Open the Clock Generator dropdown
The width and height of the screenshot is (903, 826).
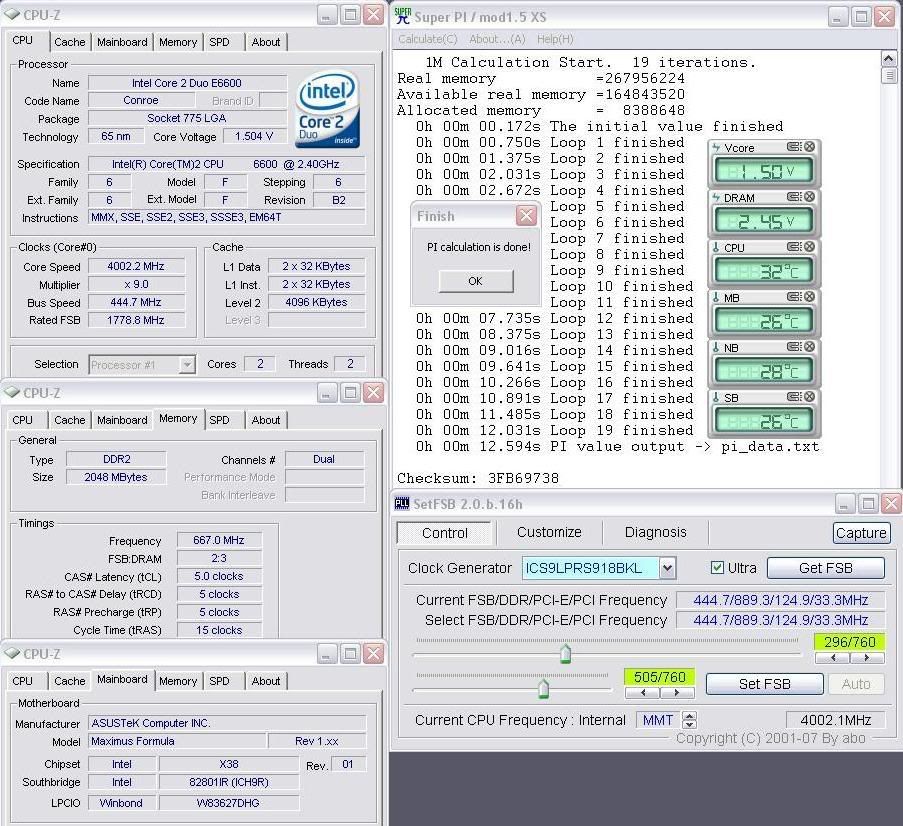(x=667, y=568)
